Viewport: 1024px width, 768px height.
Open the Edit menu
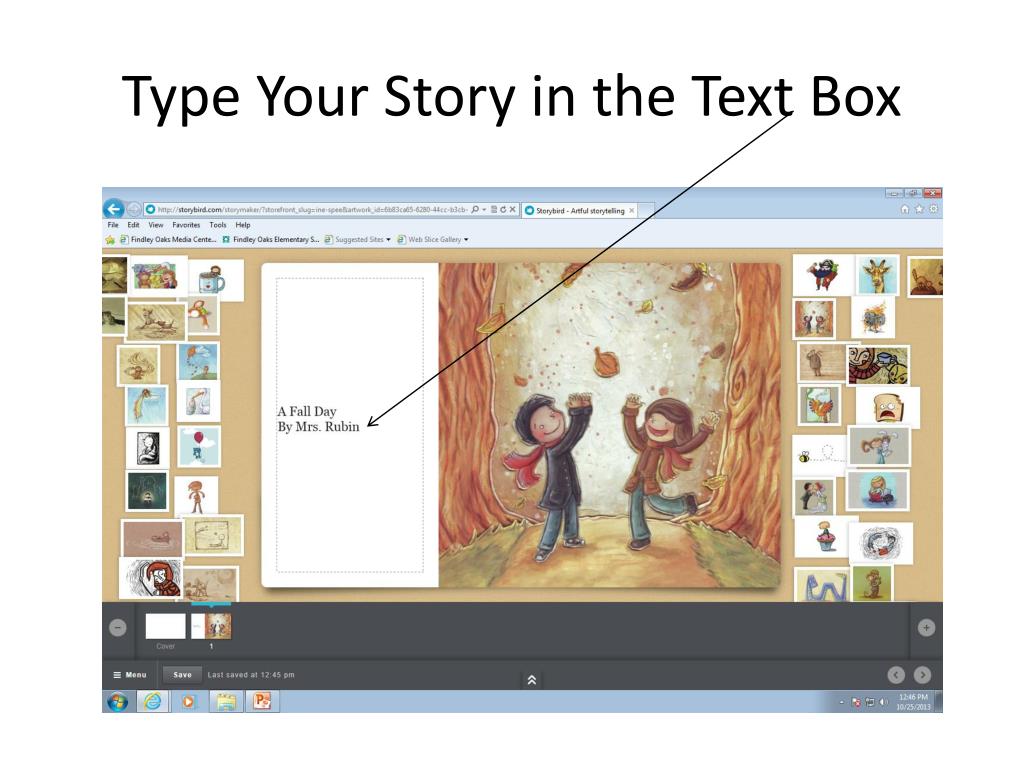click(x=133, y=225)
